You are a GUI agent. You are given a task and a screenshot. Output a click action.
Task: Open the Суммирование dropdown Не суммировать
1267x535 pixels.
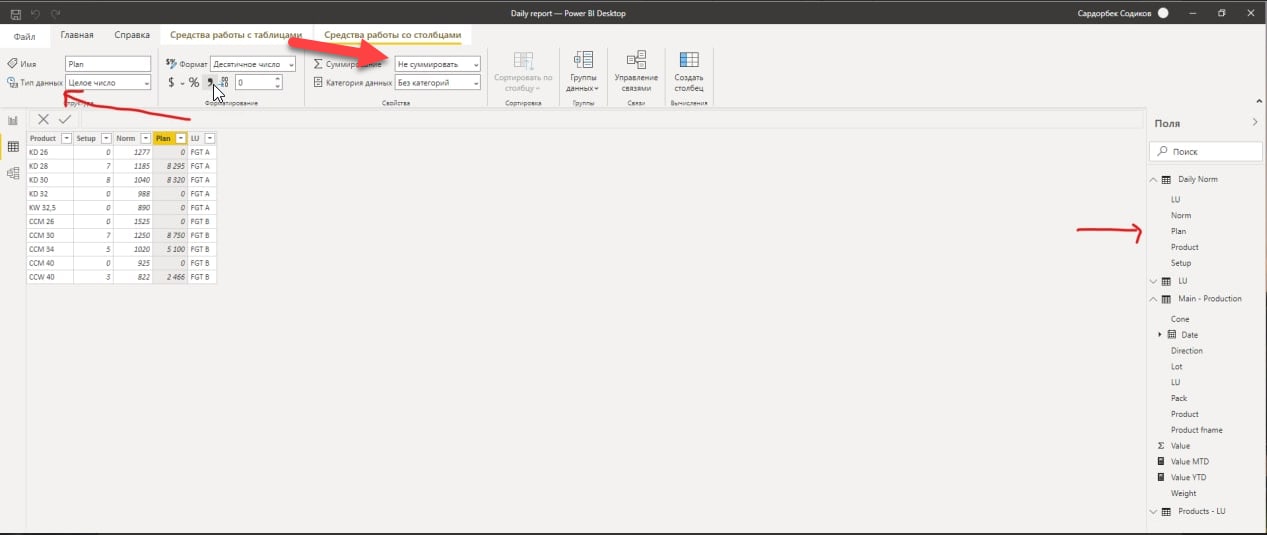(x=438, y=64)
